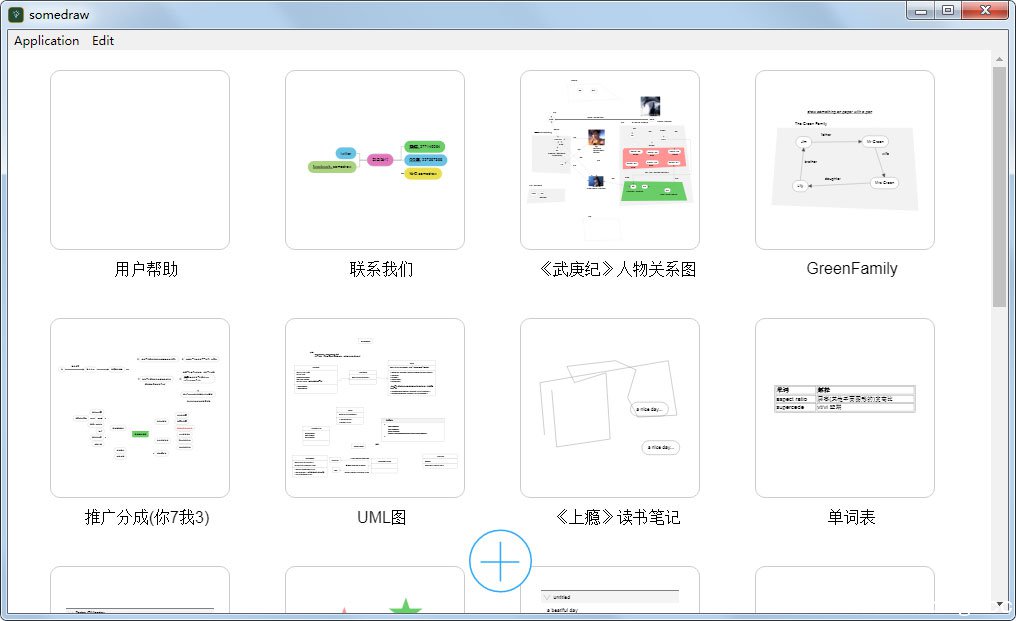The height and width of the screenshot is (621, 1016).
Task: Open the partially visible green star thumbnail
Action: [375, 591]
